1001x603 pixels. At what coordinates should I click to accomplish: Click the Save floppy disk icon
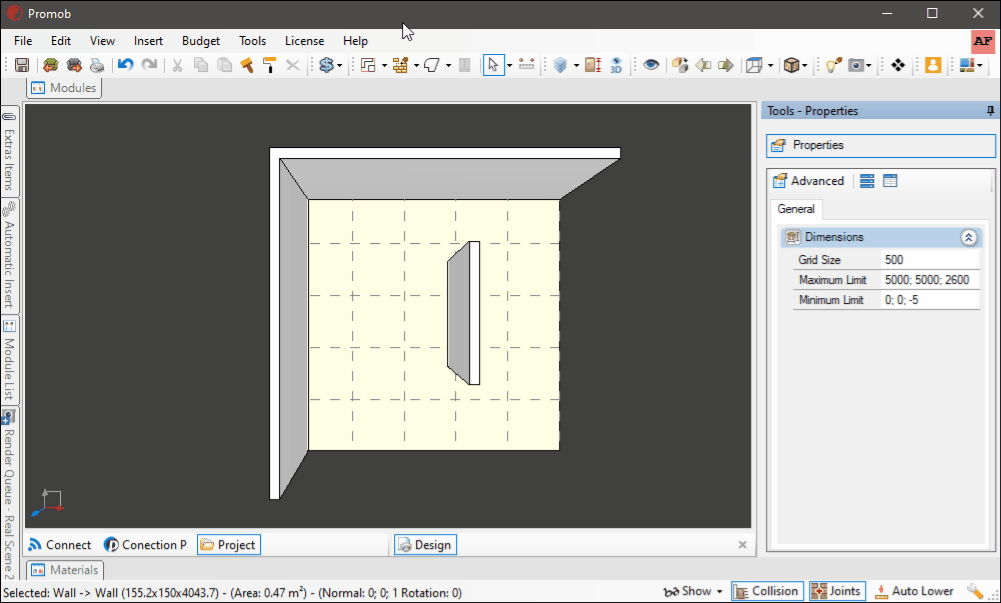(x=22, y=65)
